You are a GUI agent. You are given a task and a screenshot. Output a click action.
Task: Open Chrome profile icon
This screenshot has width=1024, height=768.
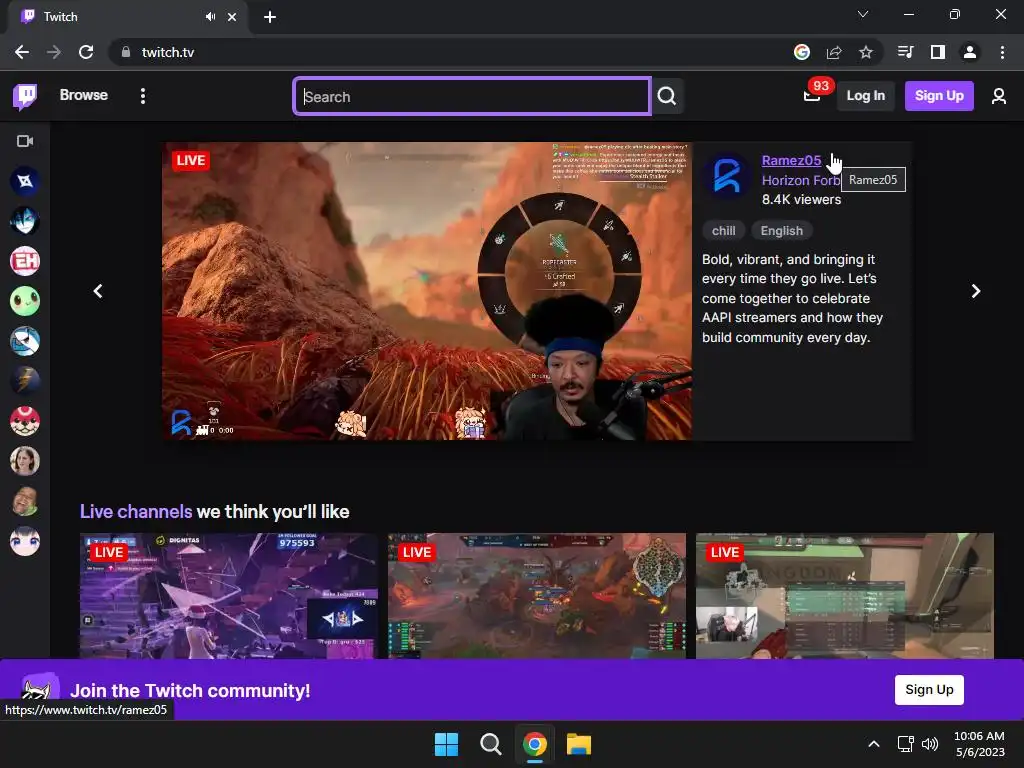tap(970, 52)
